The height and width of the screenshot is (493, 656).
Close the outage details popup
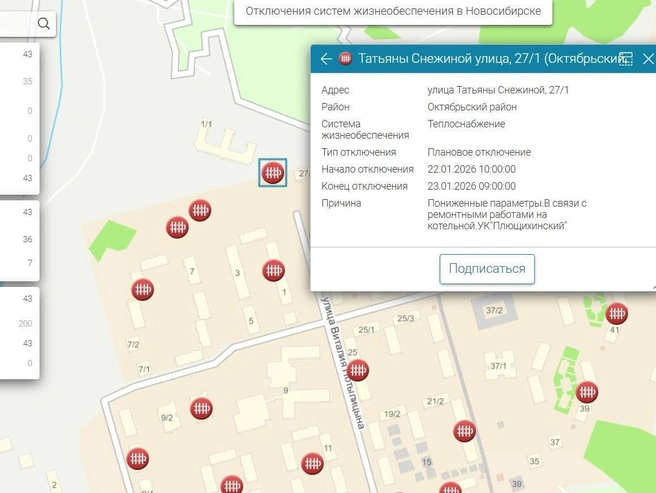point(648,59)
